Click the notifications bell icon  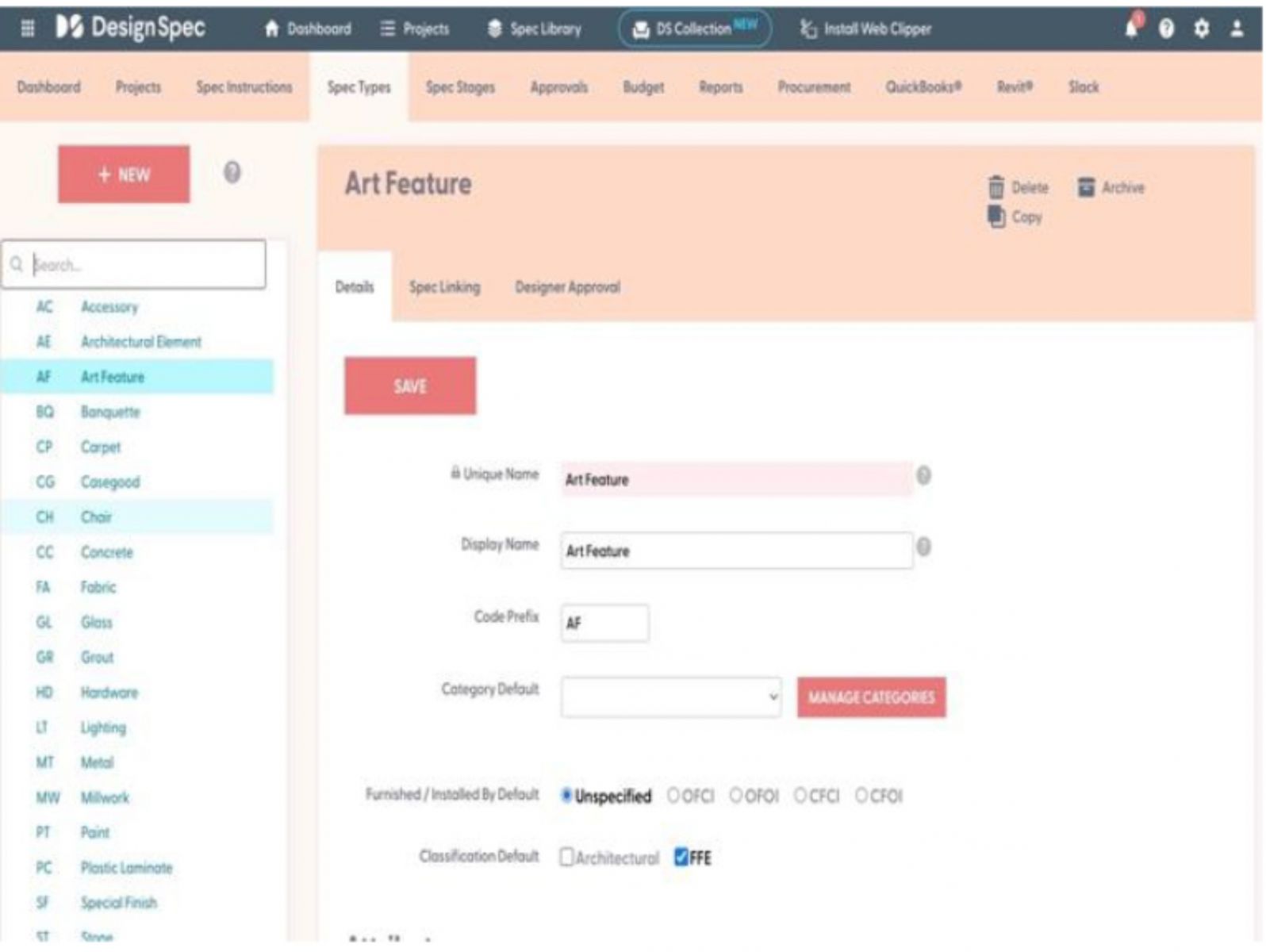point(1132,29)
